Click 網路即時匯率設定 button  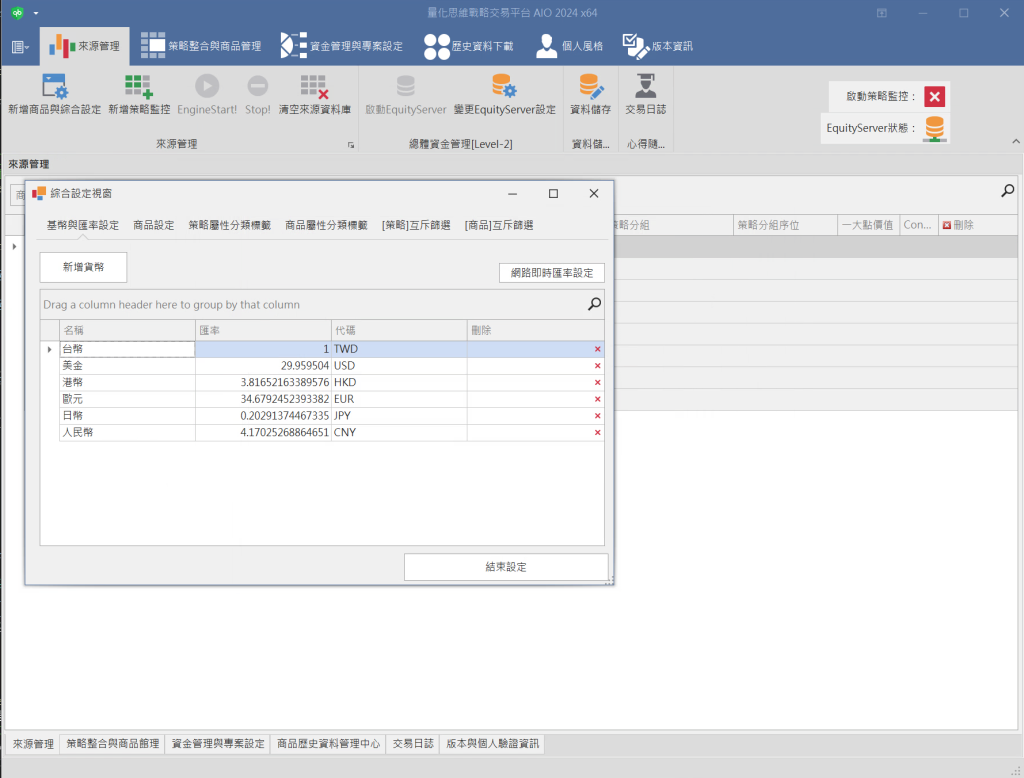(x=551, y=273)
